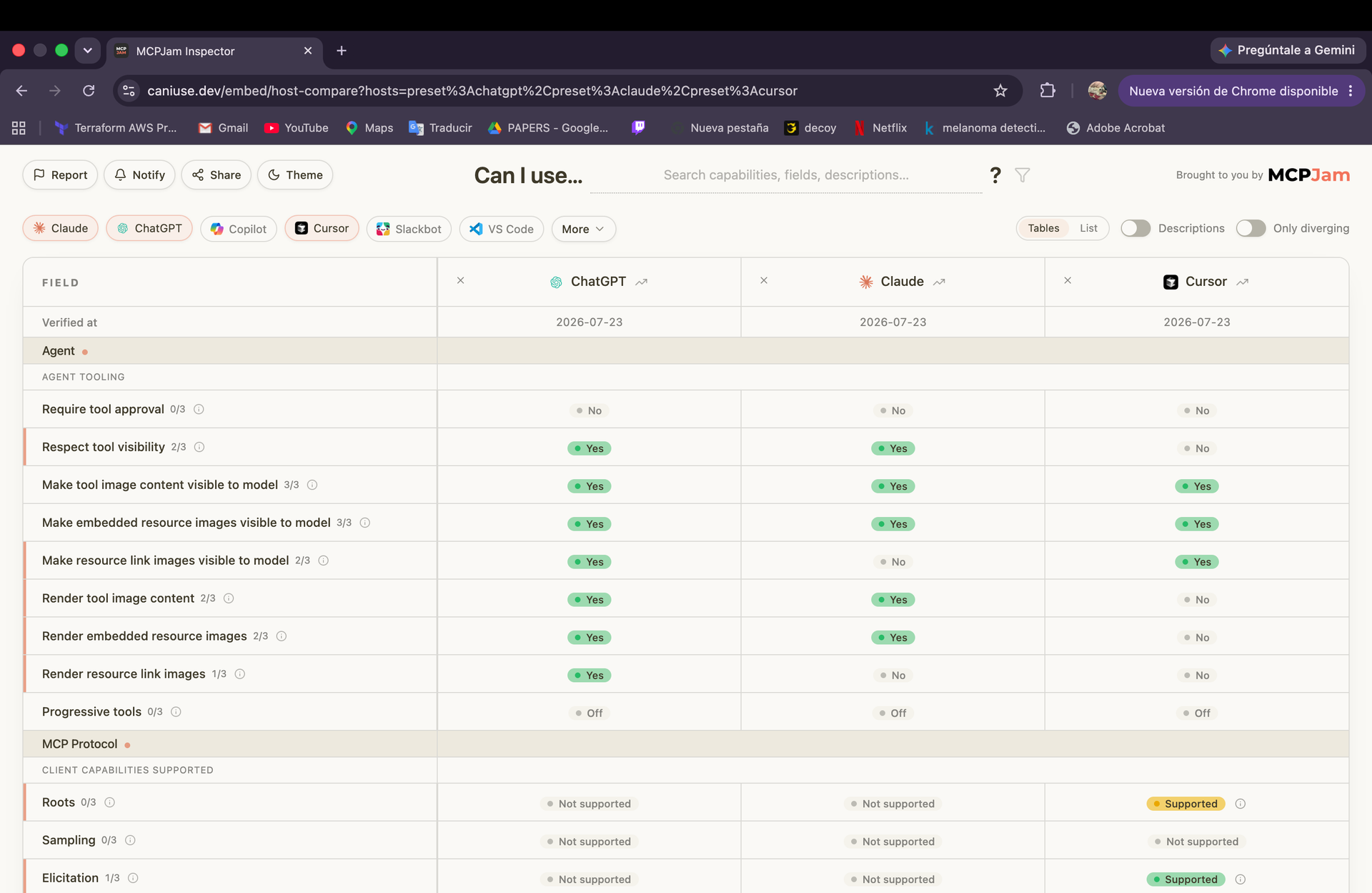
Task: Open a new browser tab
Action: pos(342,51)
